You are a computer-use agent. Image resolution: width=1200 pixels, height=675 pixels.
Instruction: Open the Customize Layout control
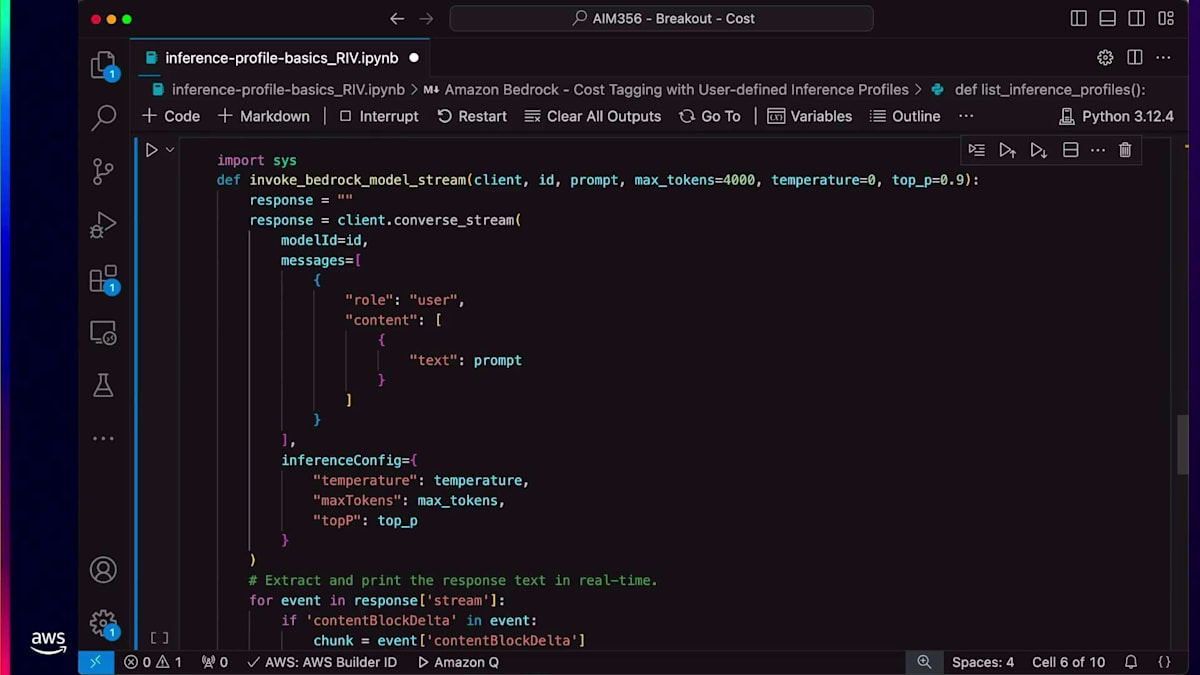coord(1166,18)
